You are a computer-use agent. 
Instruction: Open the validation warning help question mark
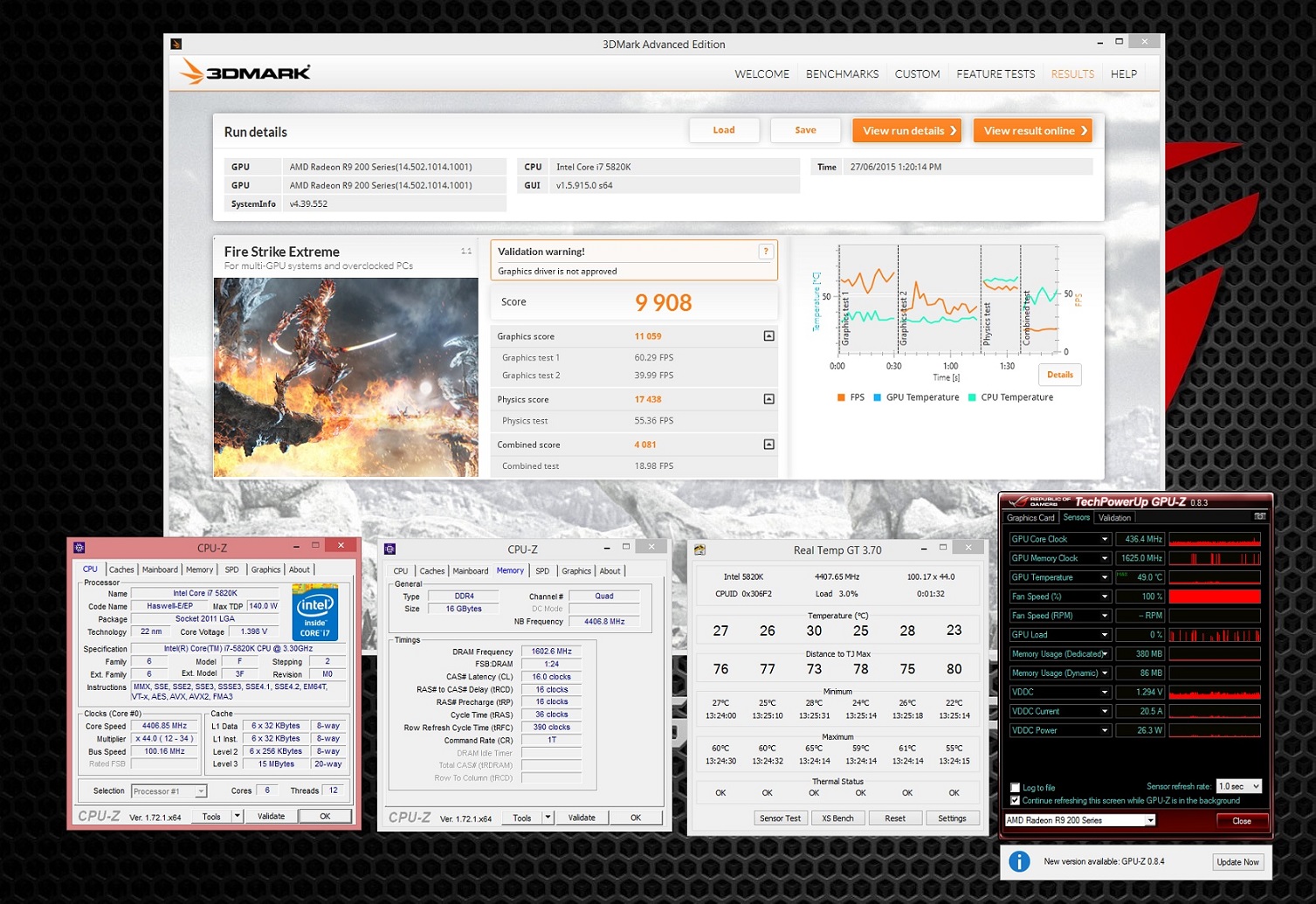(766, 252)
